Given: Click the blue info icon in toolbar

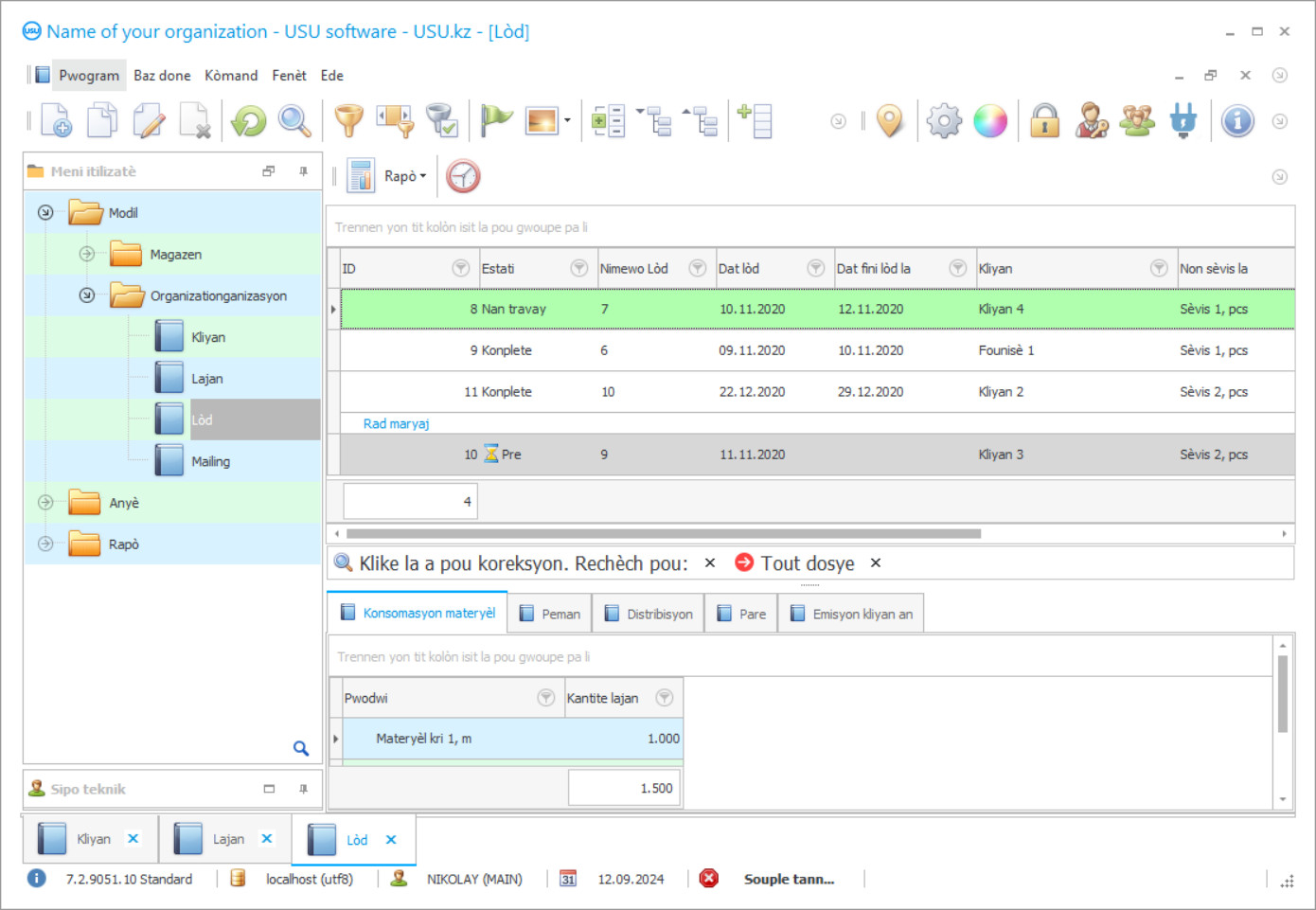Looking at the screenshot, I should click(x=1236, y=121).
